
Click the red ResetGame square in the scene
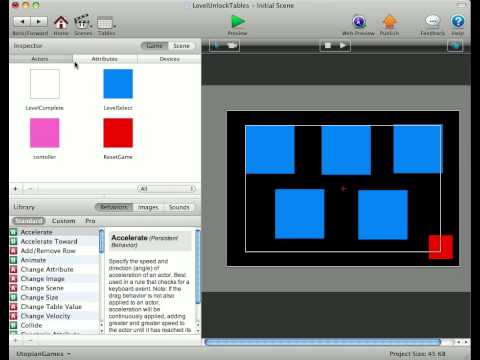click(440, 247)
